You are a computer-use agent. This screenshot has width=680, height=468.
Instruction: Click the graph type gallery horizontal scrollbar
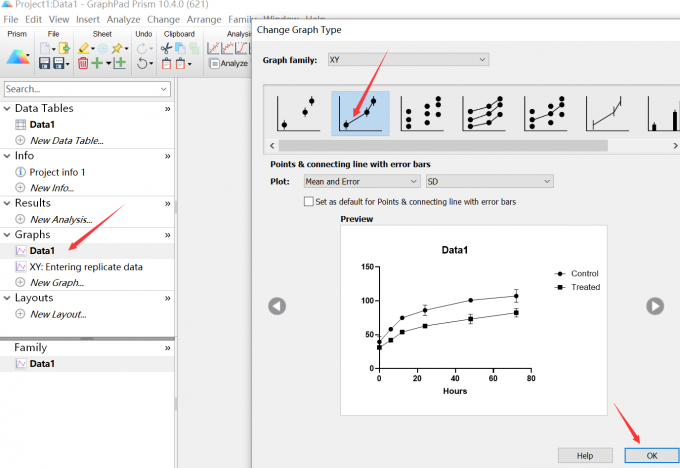pos(443,145)
